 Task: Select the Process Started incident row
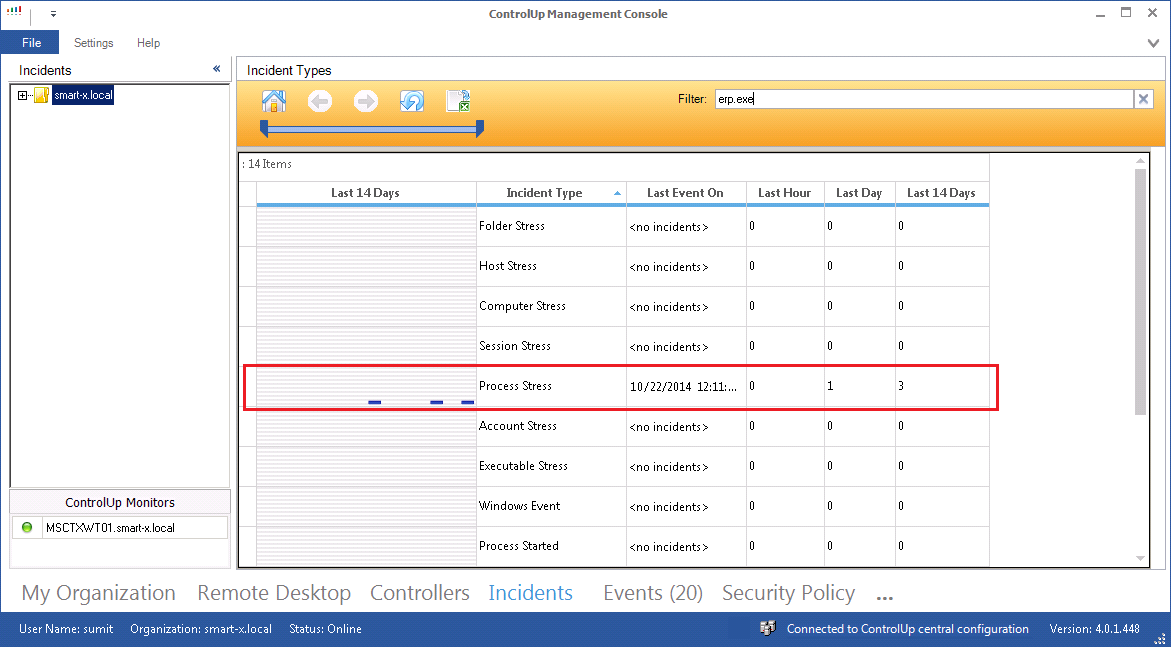tap(615, 546)
